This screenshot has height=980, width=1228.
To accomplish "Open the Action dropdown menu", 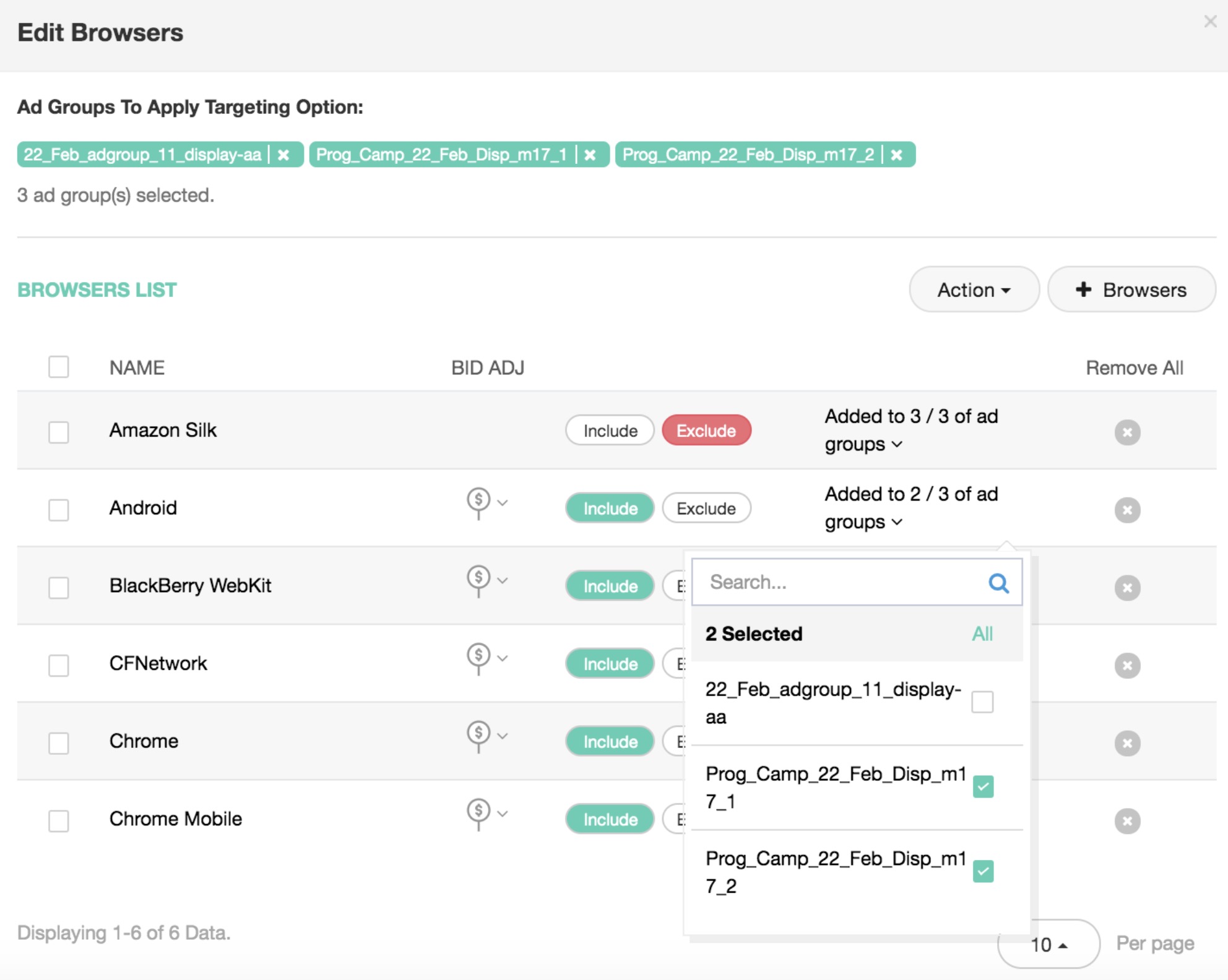I will (x=974, y=290).
